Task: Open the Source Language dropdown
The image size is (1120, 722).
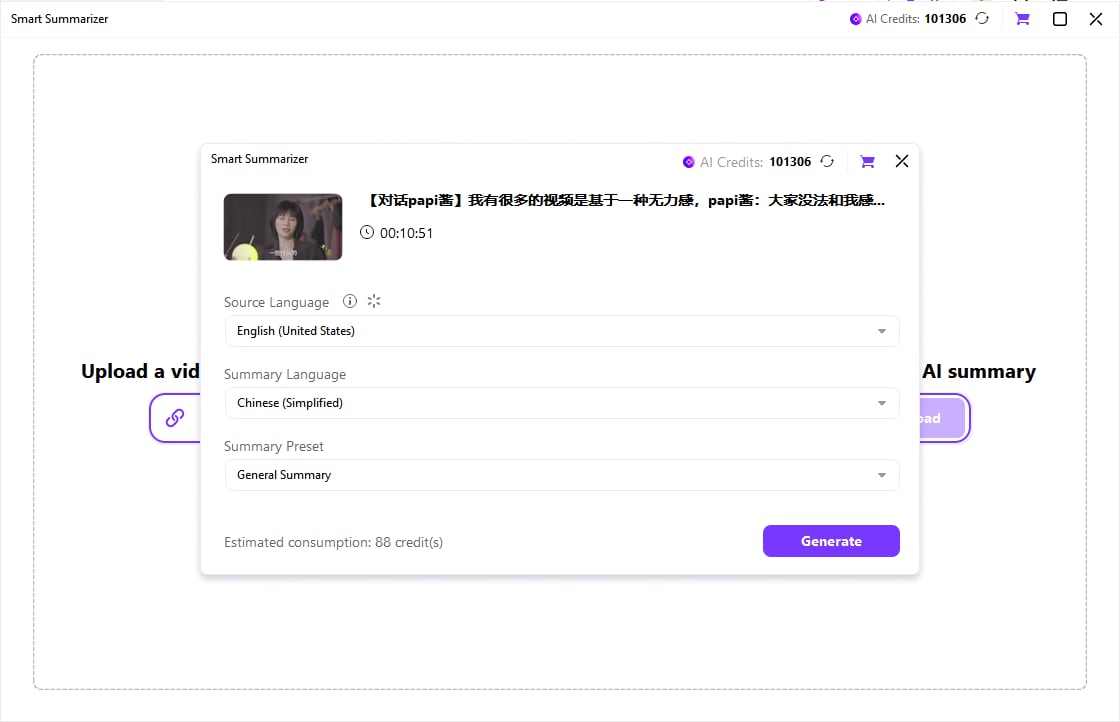Action: 561,331
